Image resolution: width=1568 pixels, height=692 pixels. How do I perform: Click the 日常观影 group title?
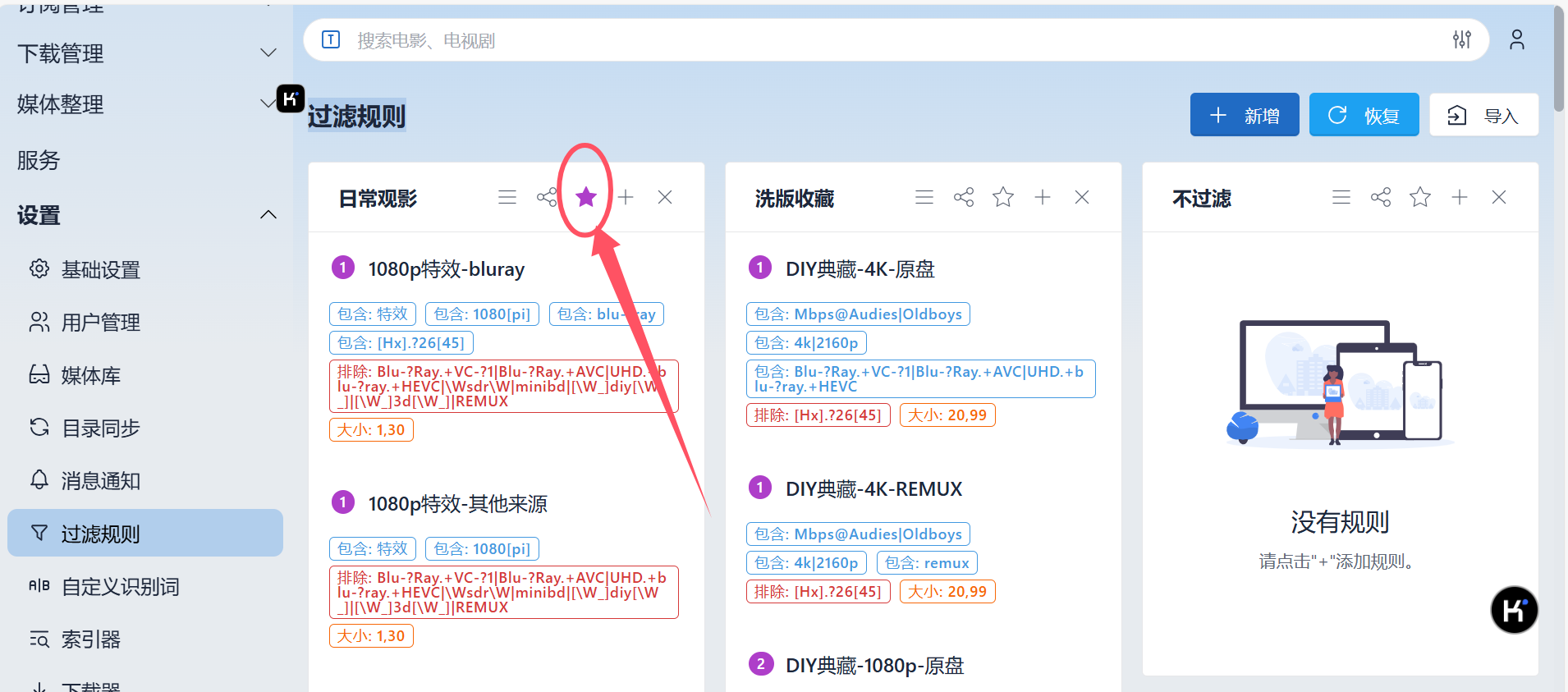pyautogui.click(x=378, y=198)
